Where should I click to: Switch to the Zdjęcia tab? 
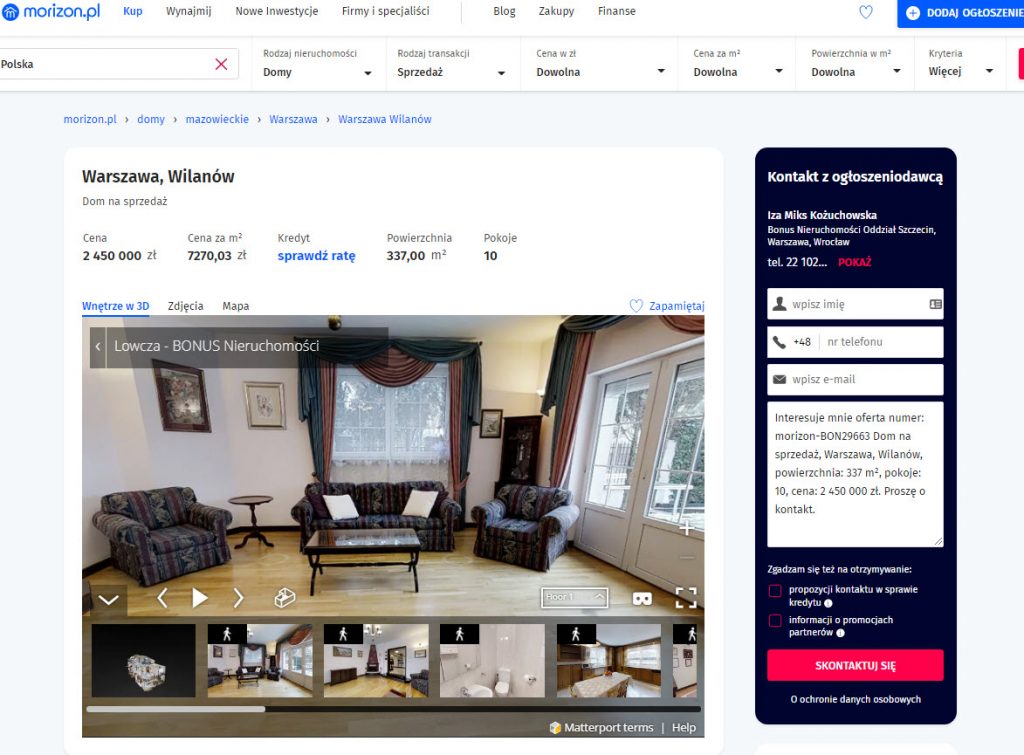pyautogui.click(x=185, y=306)
